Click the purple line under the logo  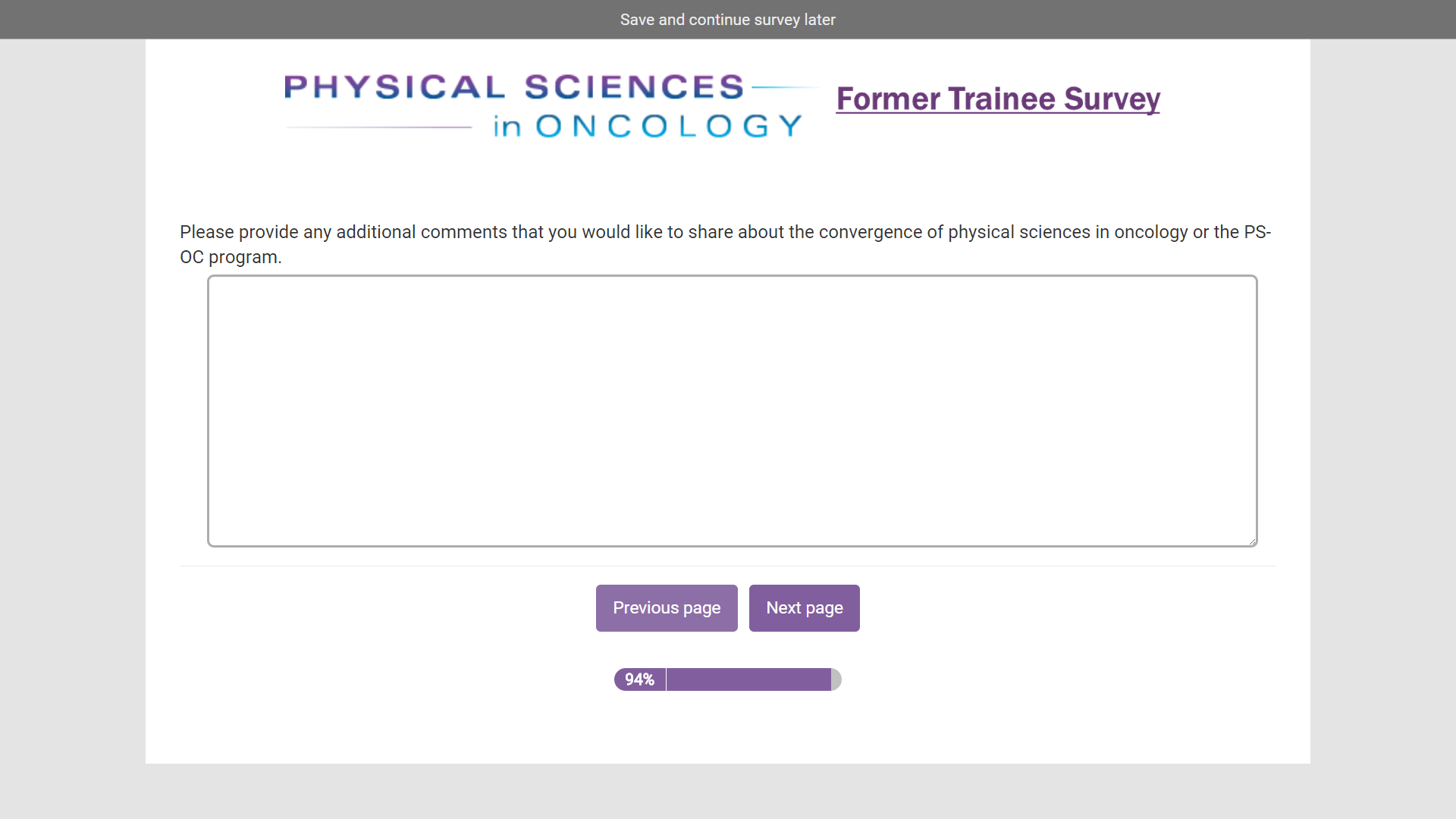coord(378,127)
